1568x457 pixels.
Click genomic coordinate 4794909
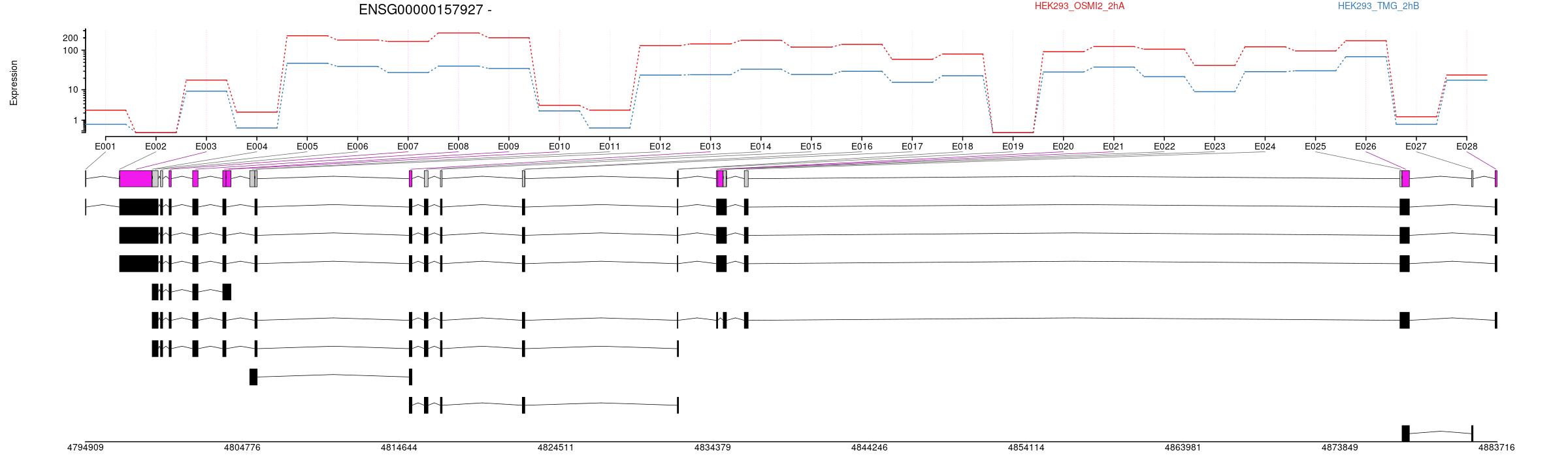pos(86,448)
